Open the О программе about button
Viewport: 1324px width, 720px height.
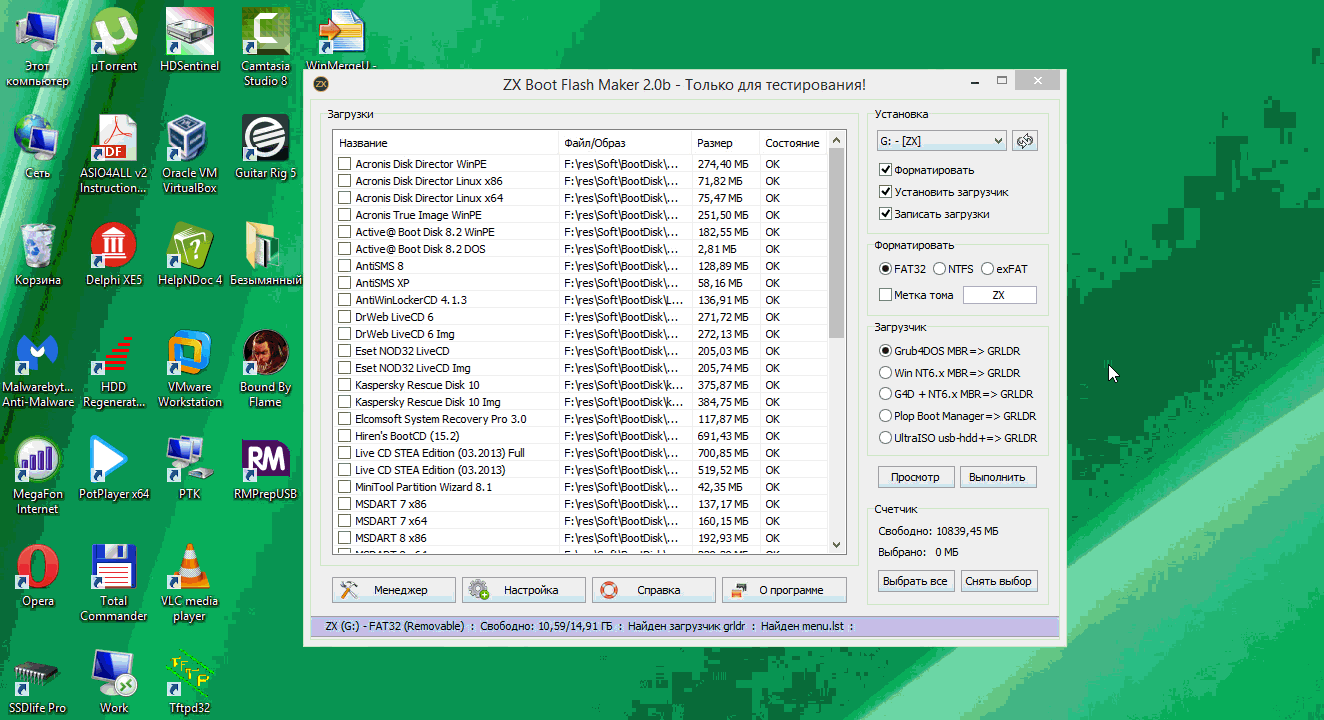(784, 590)
